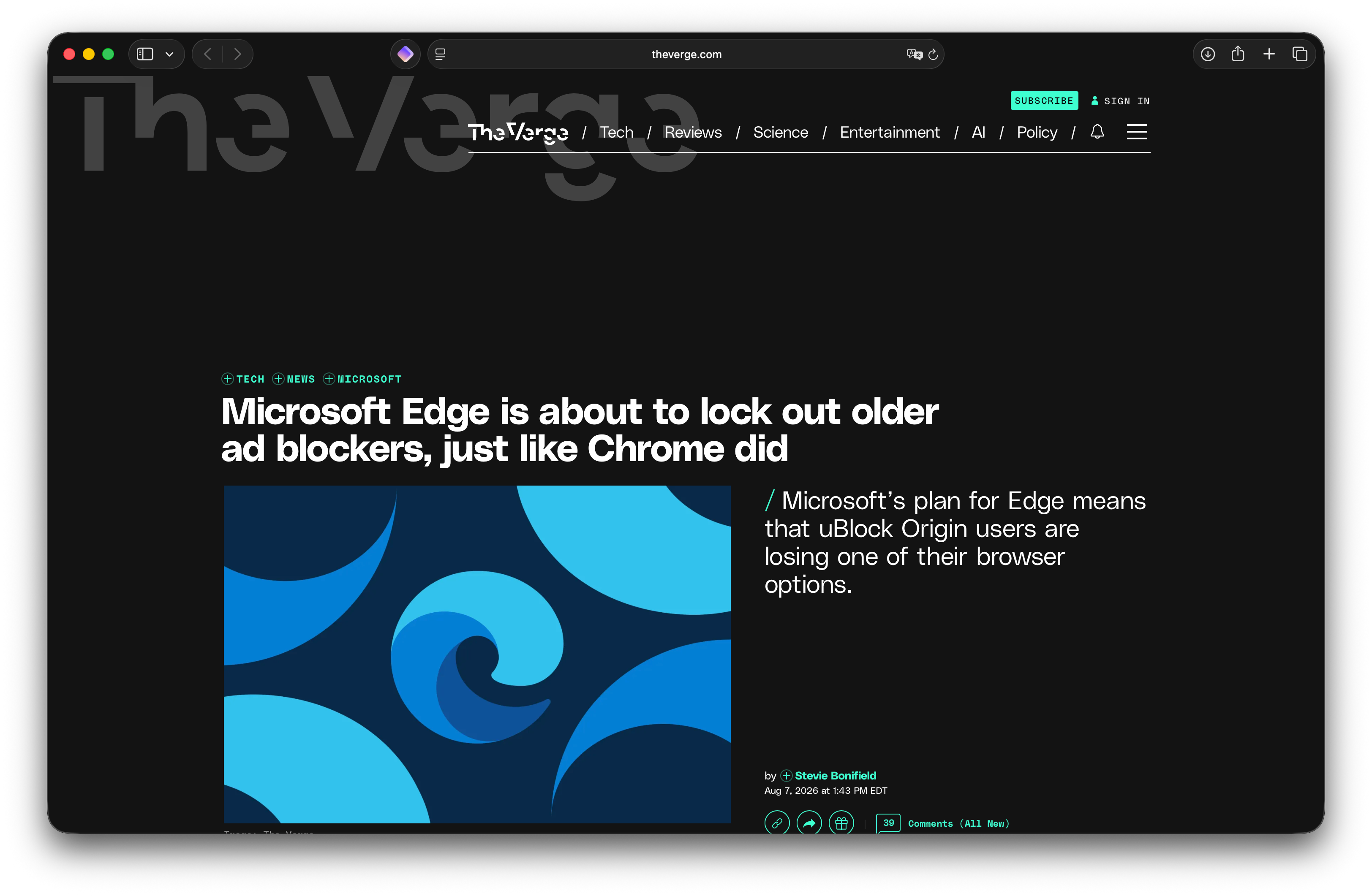Open the Reviews section
Screen dimensions: 1372x896
[x=693, y=133]
